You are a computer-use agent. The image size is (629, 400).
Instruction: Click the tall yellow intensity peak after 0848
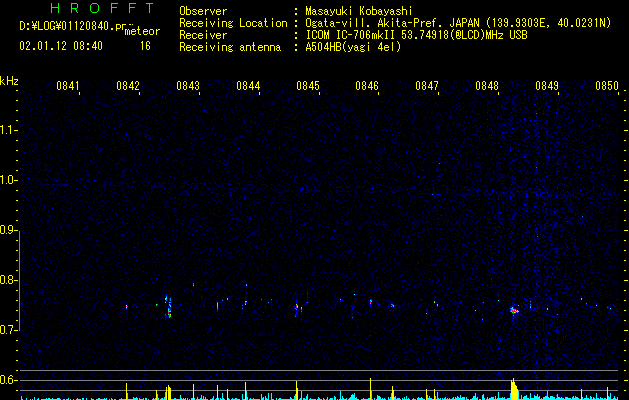click(514, 389)
